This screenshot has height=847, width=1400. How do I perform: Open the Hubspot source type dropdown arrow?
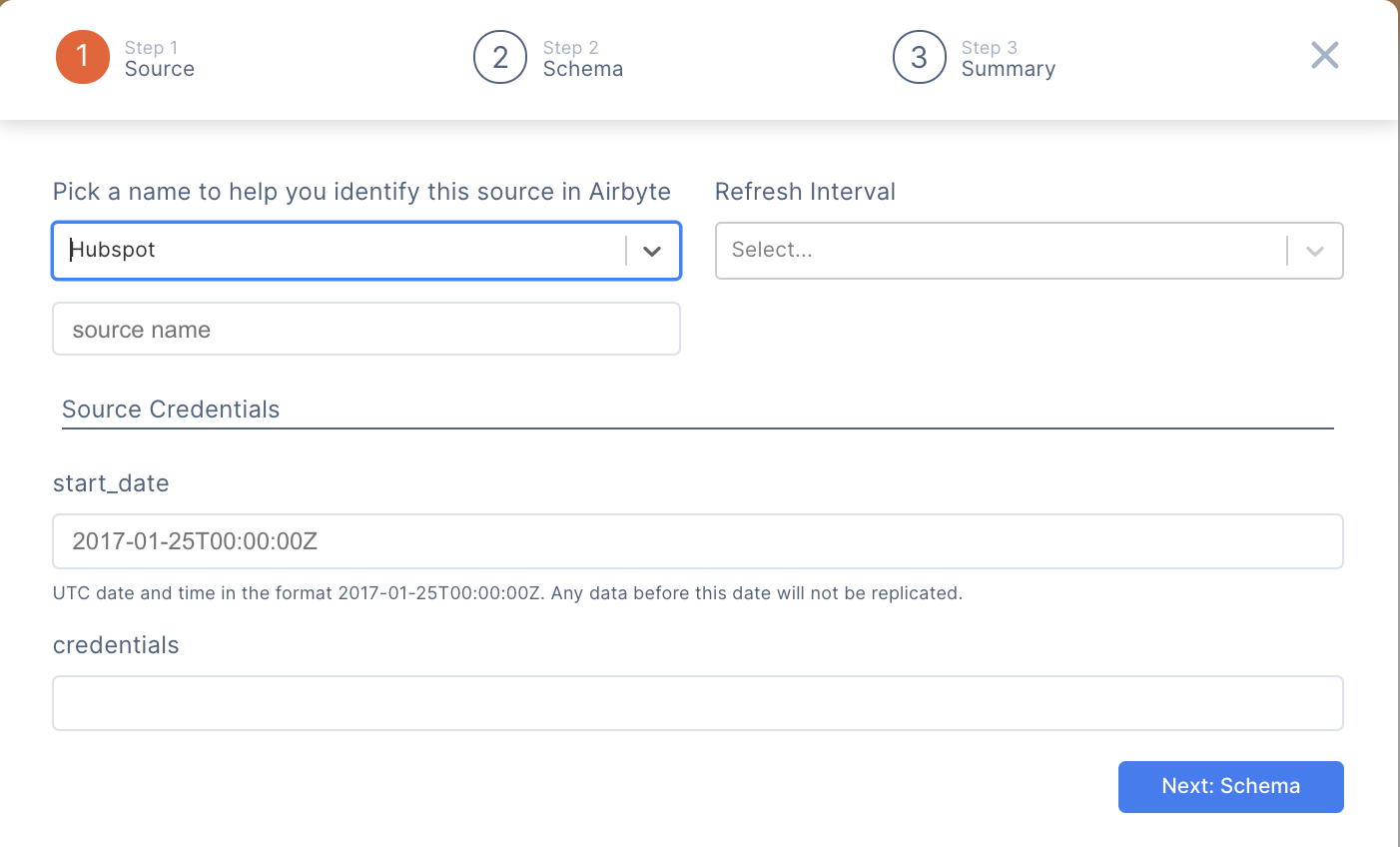click(x=652, y=251)
